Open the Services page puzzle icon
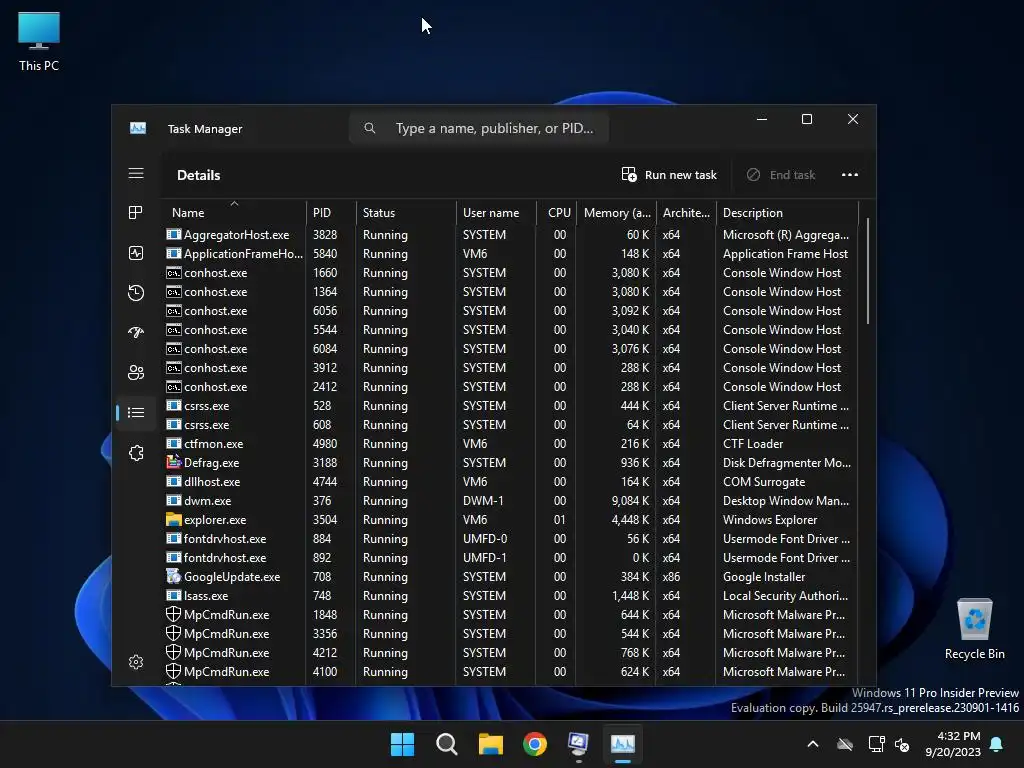Viewport: 1024px width, 768px height. 136,453
